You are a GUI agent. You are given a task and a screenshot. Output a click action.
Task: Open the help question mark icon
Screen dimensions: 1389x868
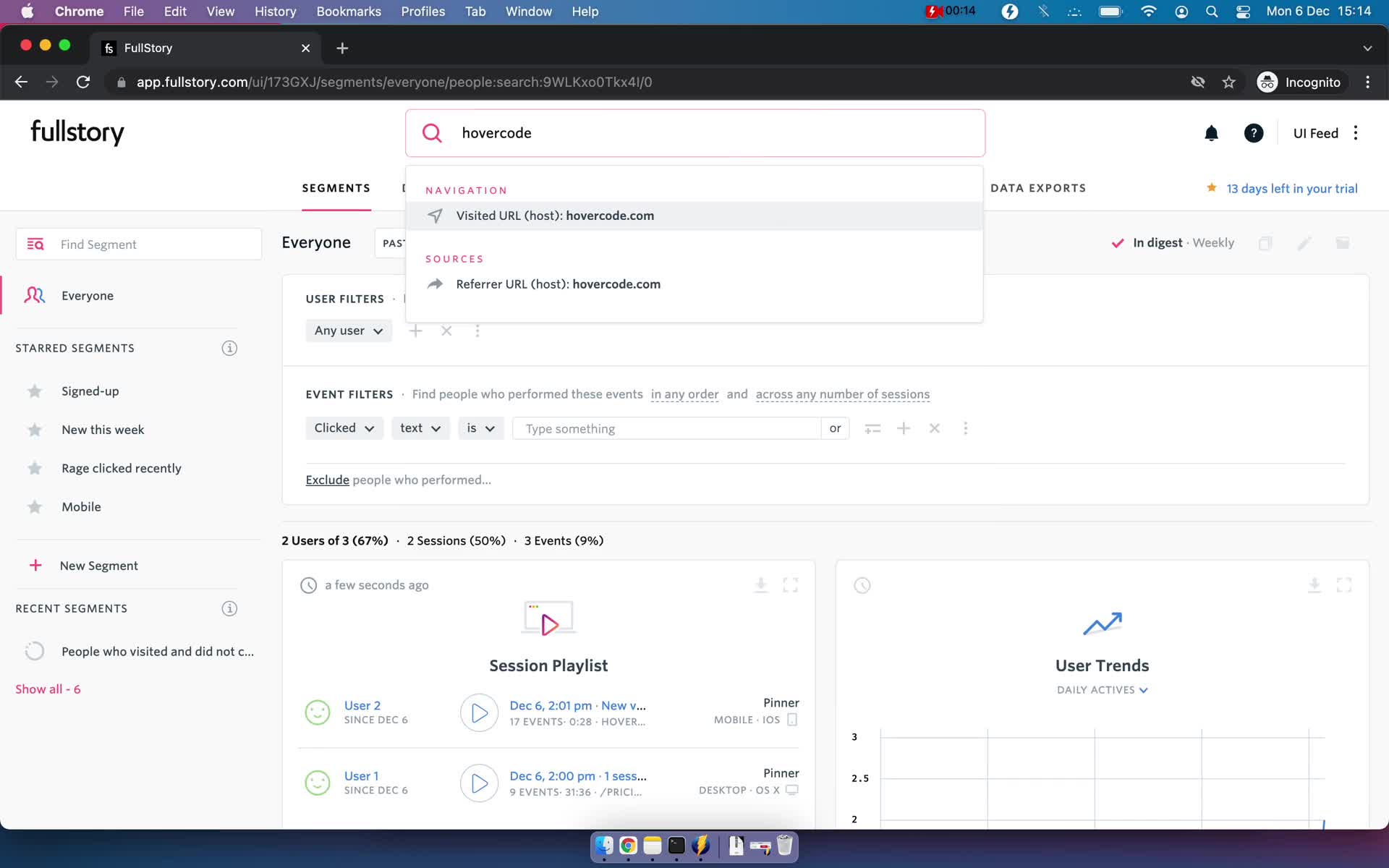1254,133
